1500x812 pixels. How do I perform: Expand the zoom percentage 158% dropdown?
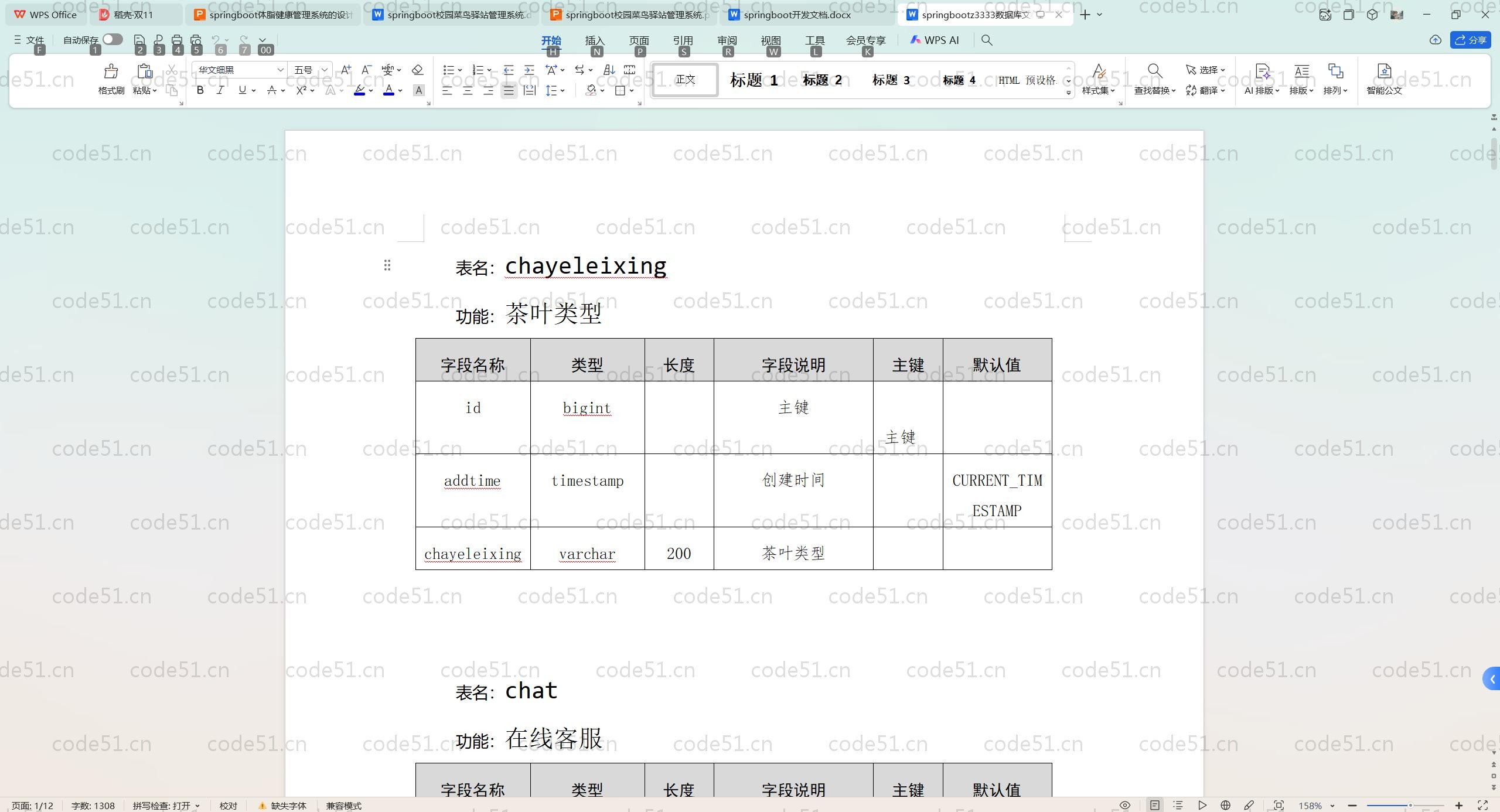1332,806
